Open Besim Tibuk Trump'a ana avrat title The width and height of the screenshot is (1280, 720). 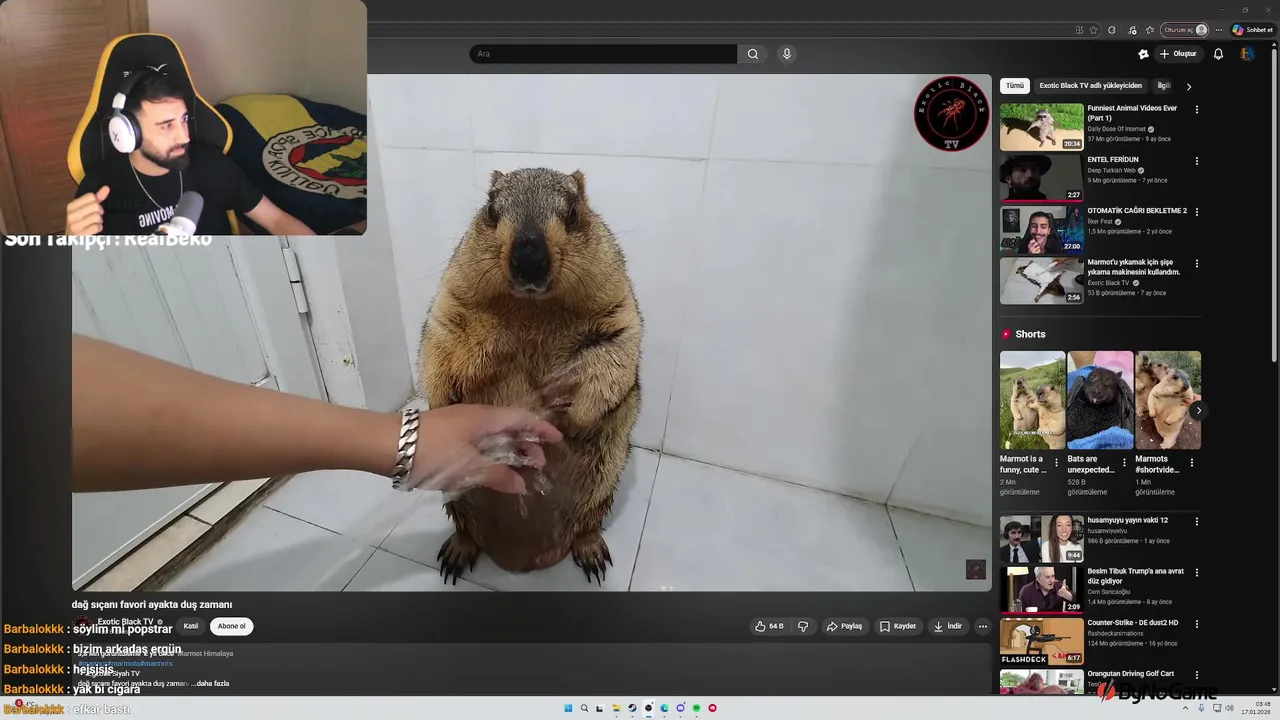click(x=1136, y=576)
